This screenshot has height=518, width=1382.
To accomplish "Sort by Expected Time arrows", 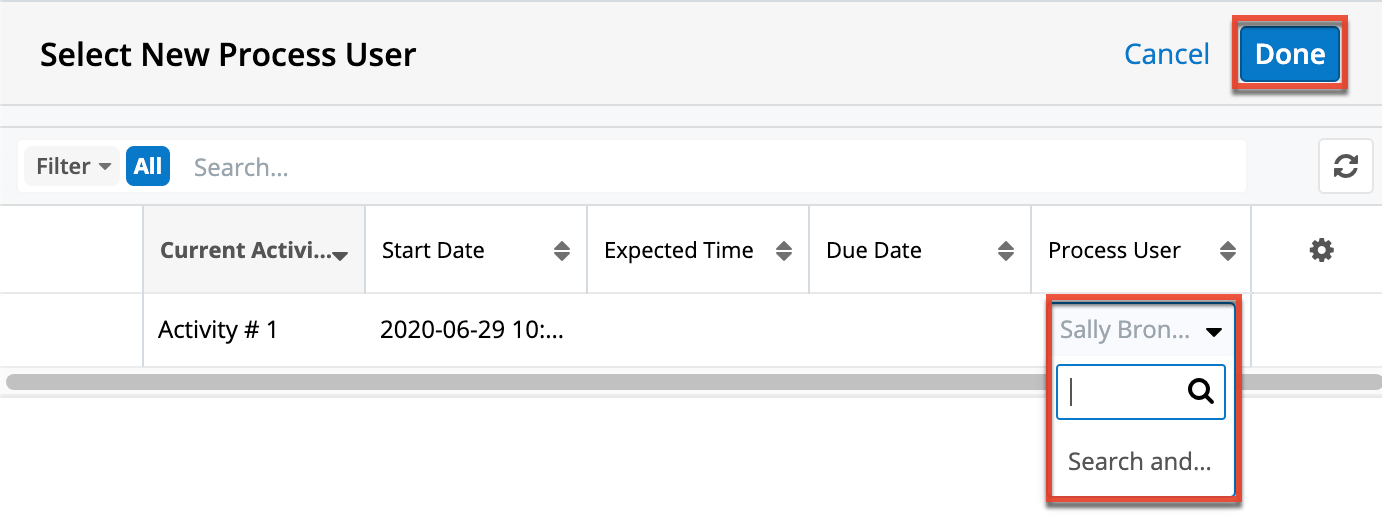I will 784,251.
